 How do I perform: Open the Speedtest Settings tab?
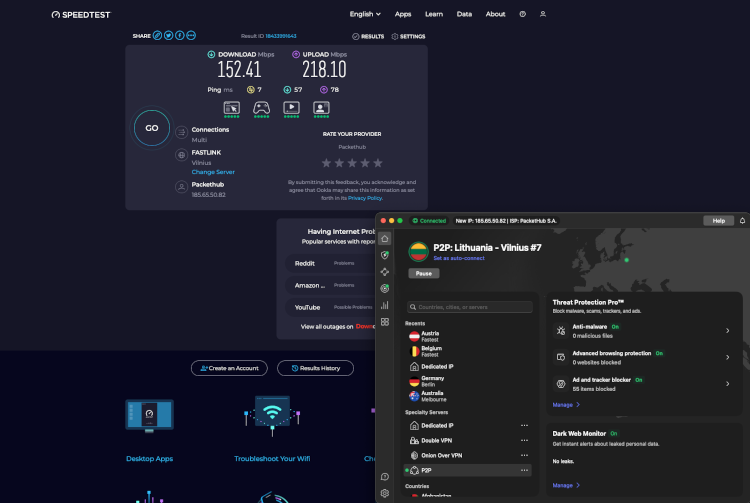408,36
